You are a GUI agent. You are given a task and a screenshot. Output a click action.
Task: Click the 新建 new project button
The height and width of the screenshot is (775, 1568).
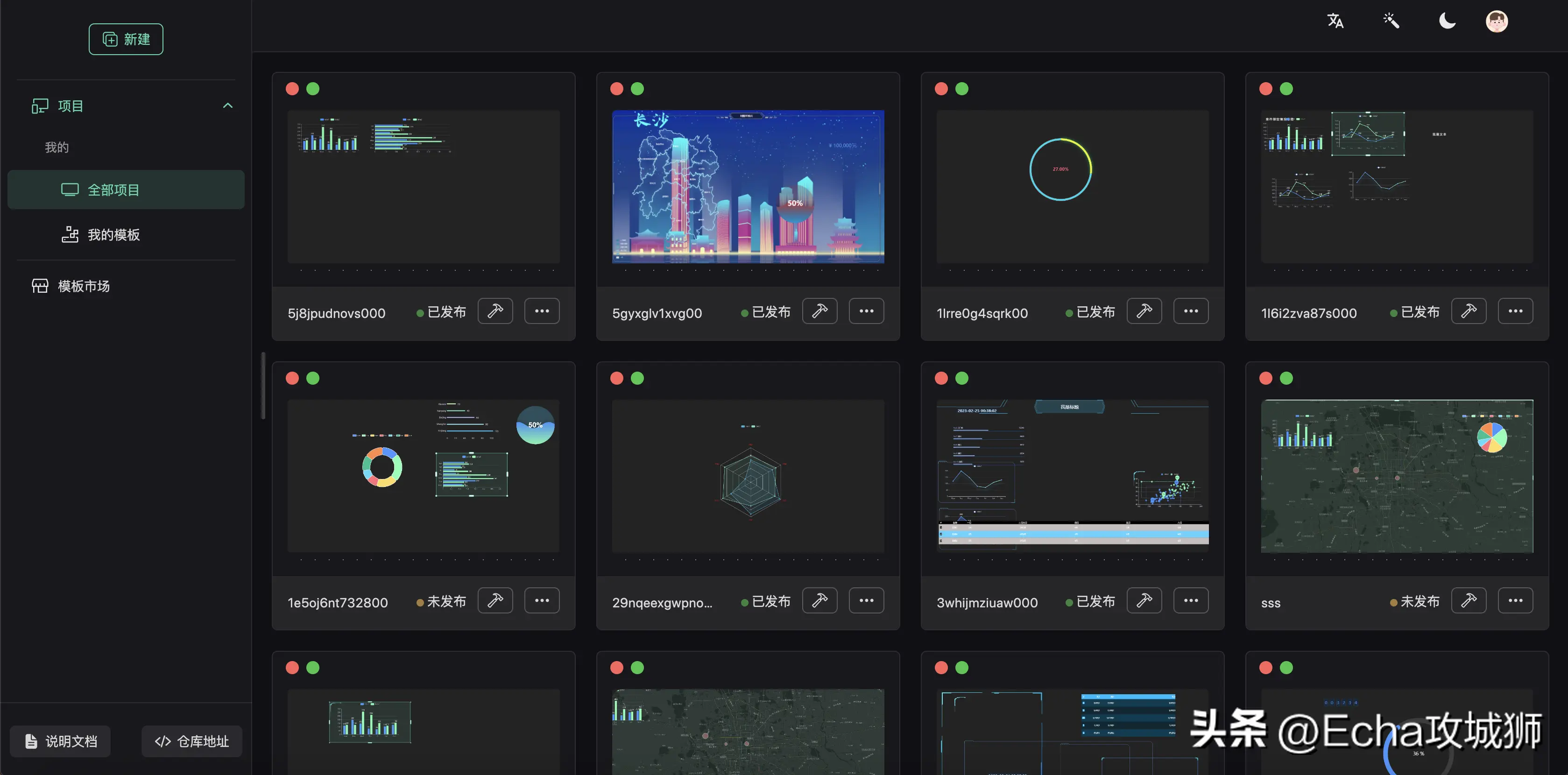click(126, 39)
